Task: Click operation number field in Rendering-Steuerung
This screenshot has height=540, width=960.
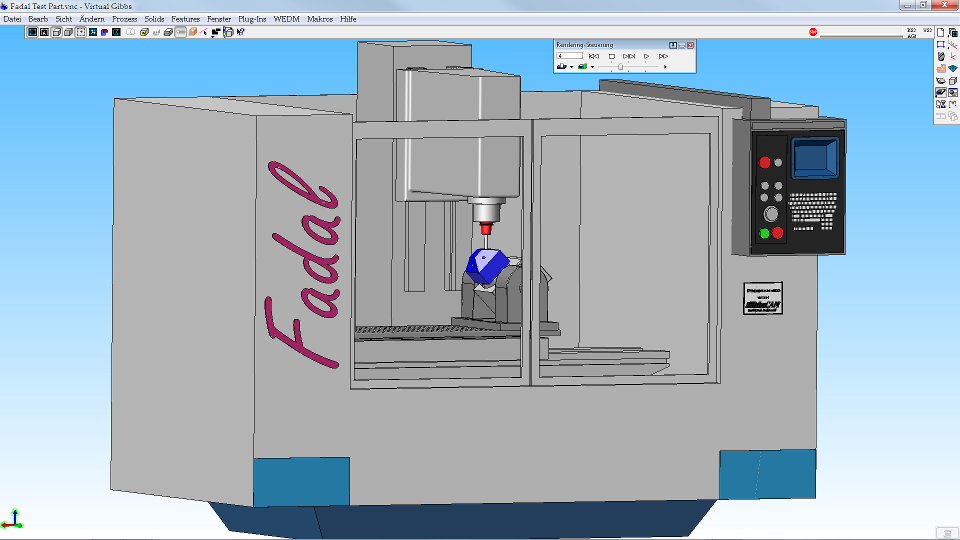Action: (569, 56)
